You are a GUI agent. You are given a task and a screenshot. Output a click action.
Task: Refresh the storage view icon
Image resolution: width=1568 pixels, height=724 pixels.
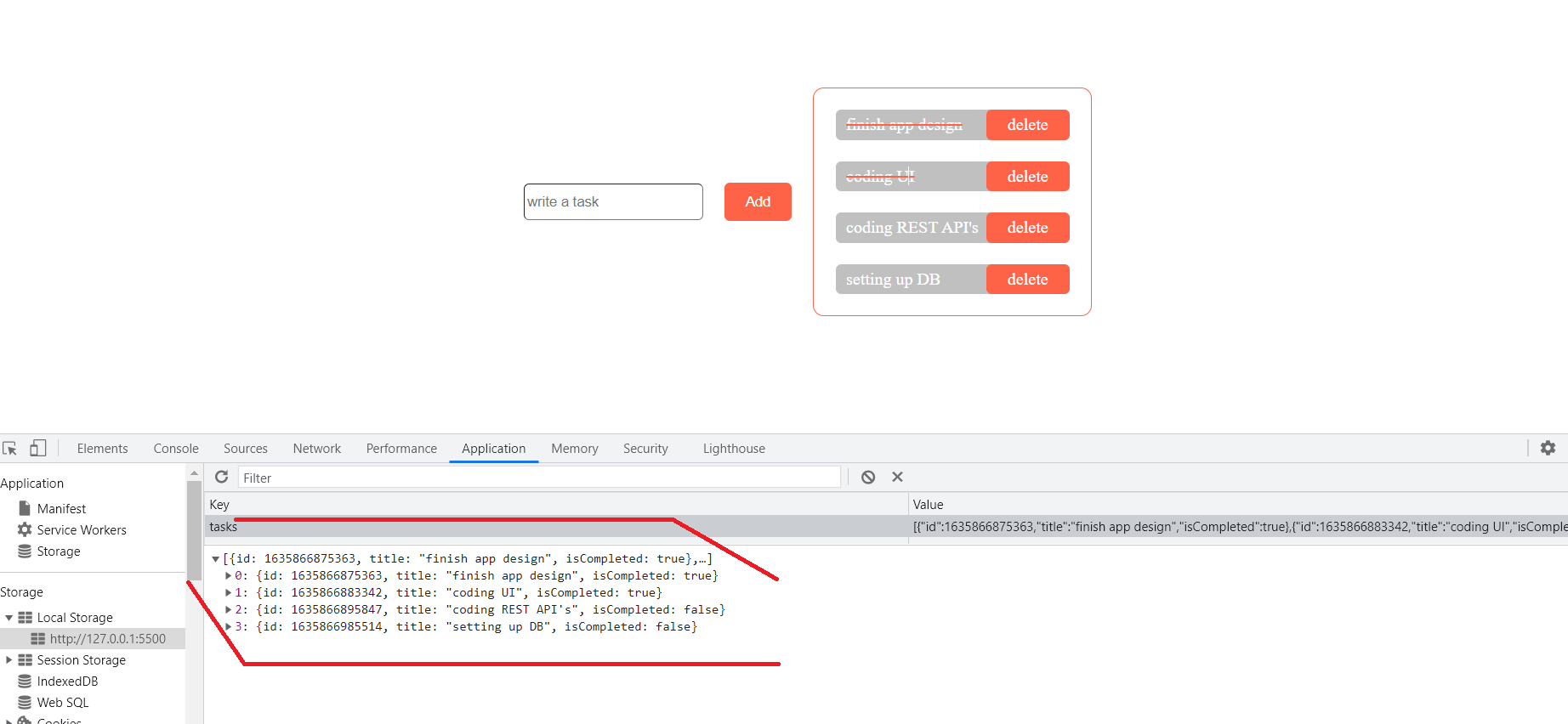pos(222,477)
